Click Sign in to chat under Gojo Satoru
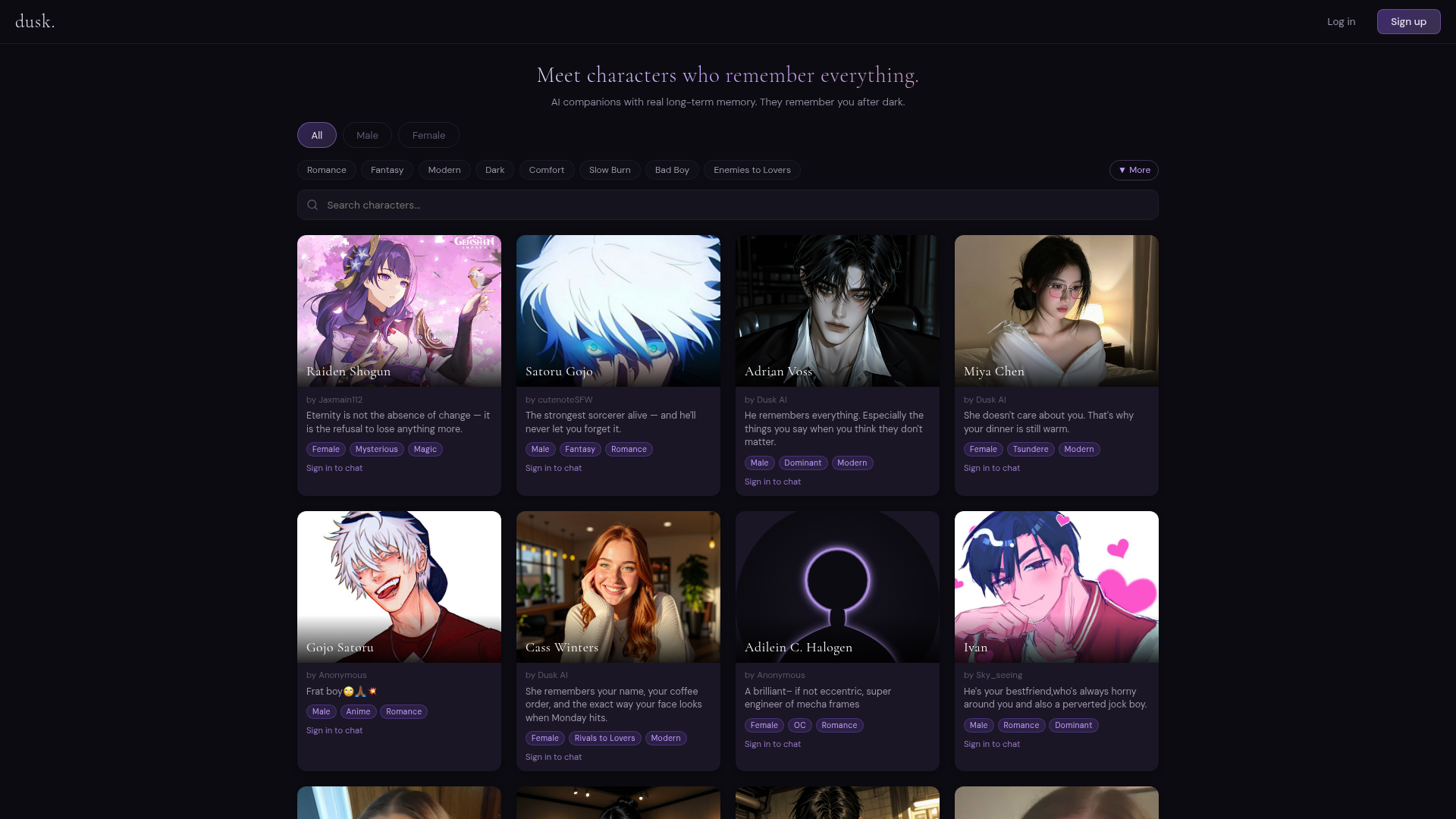Image resolution: width=1456 pixels, height=819 pixels. point(334,730)
